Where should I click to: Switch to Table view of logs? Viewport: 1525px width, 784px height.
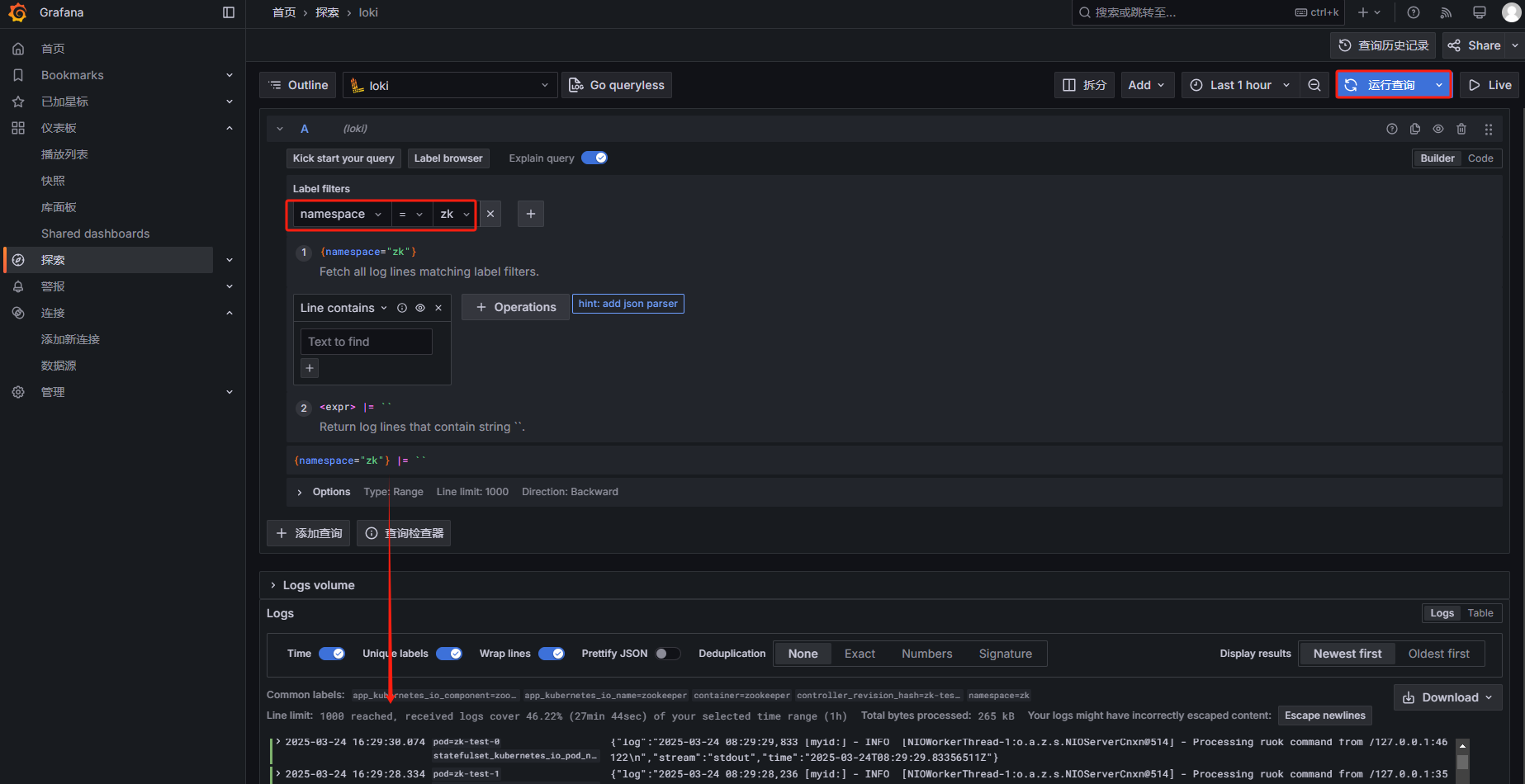[x=1480, y=613]
